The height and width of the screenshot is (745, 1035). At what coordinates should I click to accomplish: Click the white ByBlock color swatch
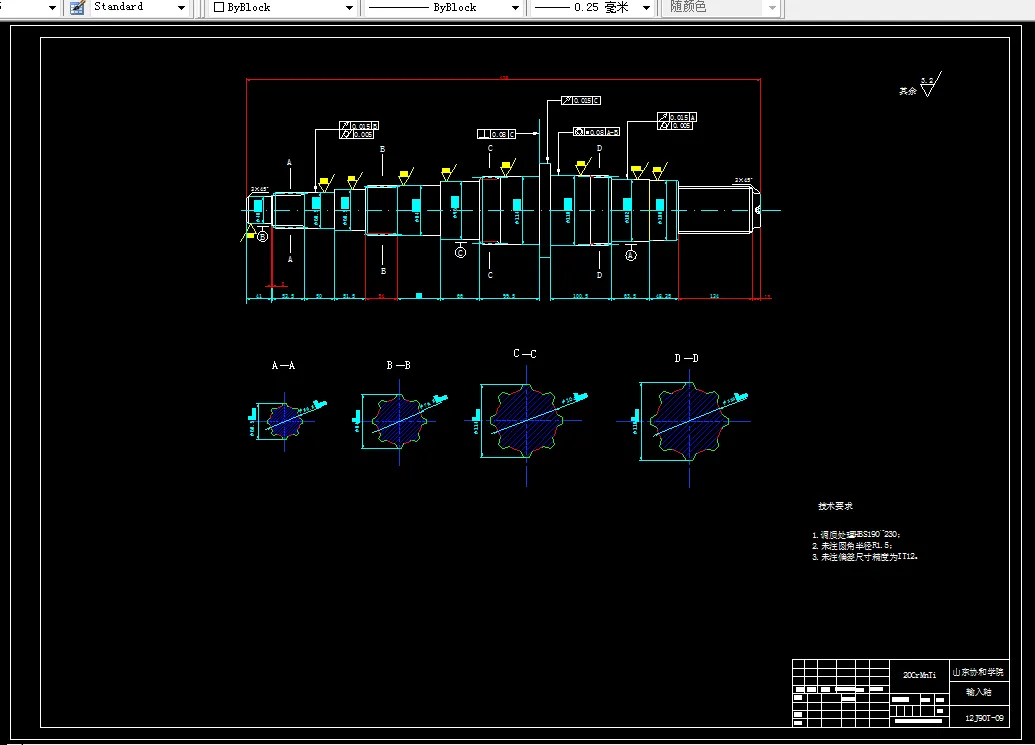pyautogui.click(x=219, y=7)
